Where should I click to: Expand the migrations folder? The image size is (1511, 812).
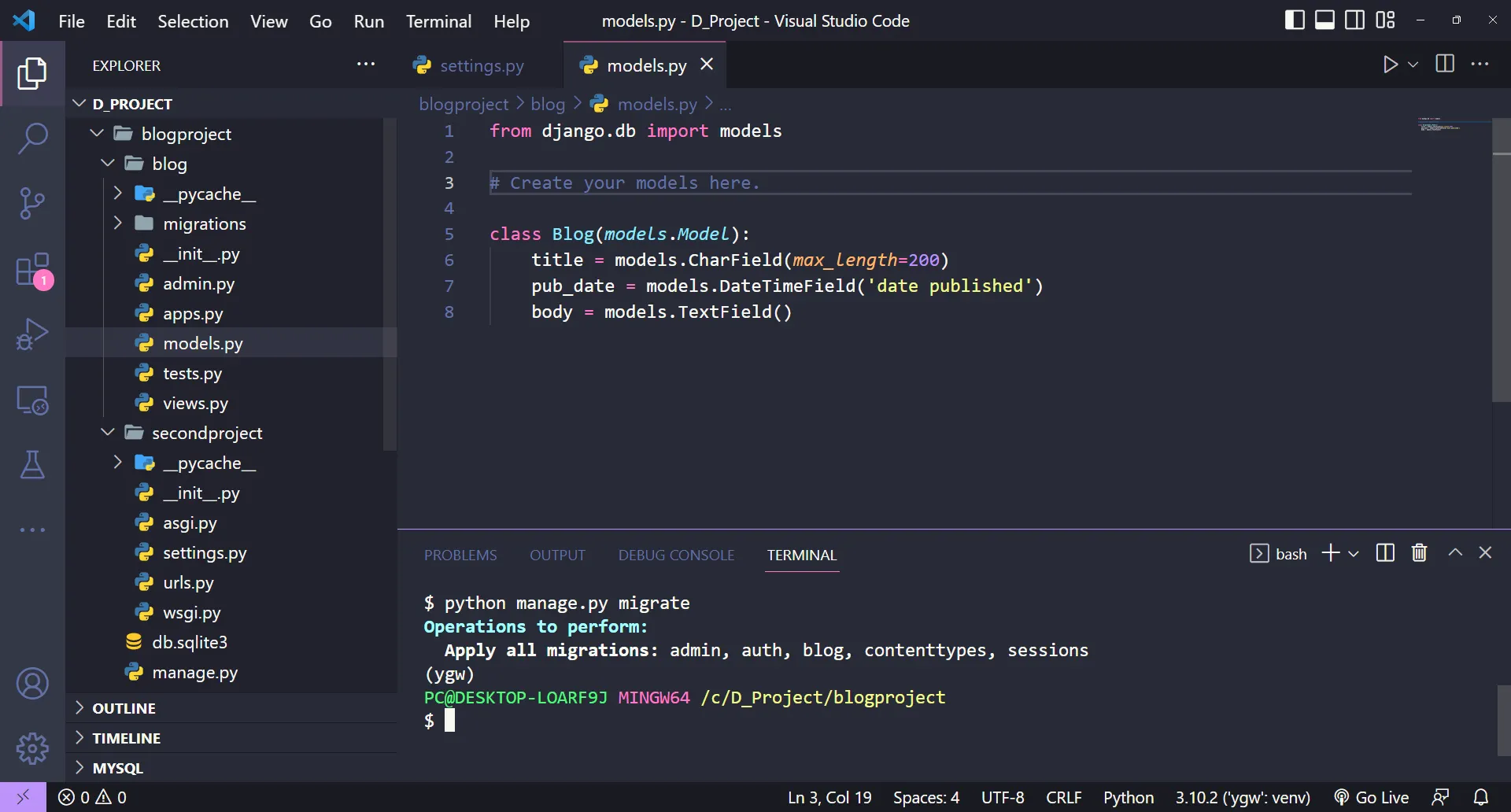point(204,224)
